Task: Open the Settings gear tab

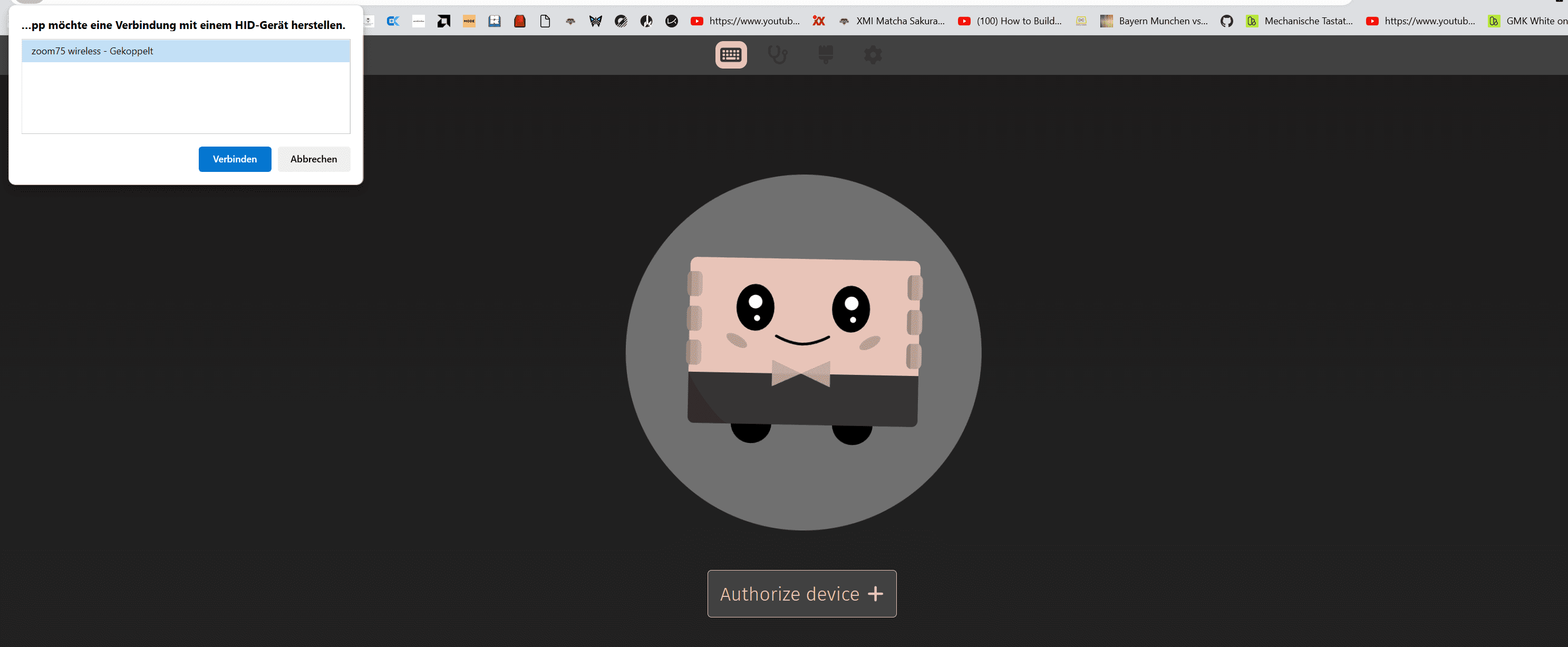Action: pyautogui.click(x=873, y=55)
